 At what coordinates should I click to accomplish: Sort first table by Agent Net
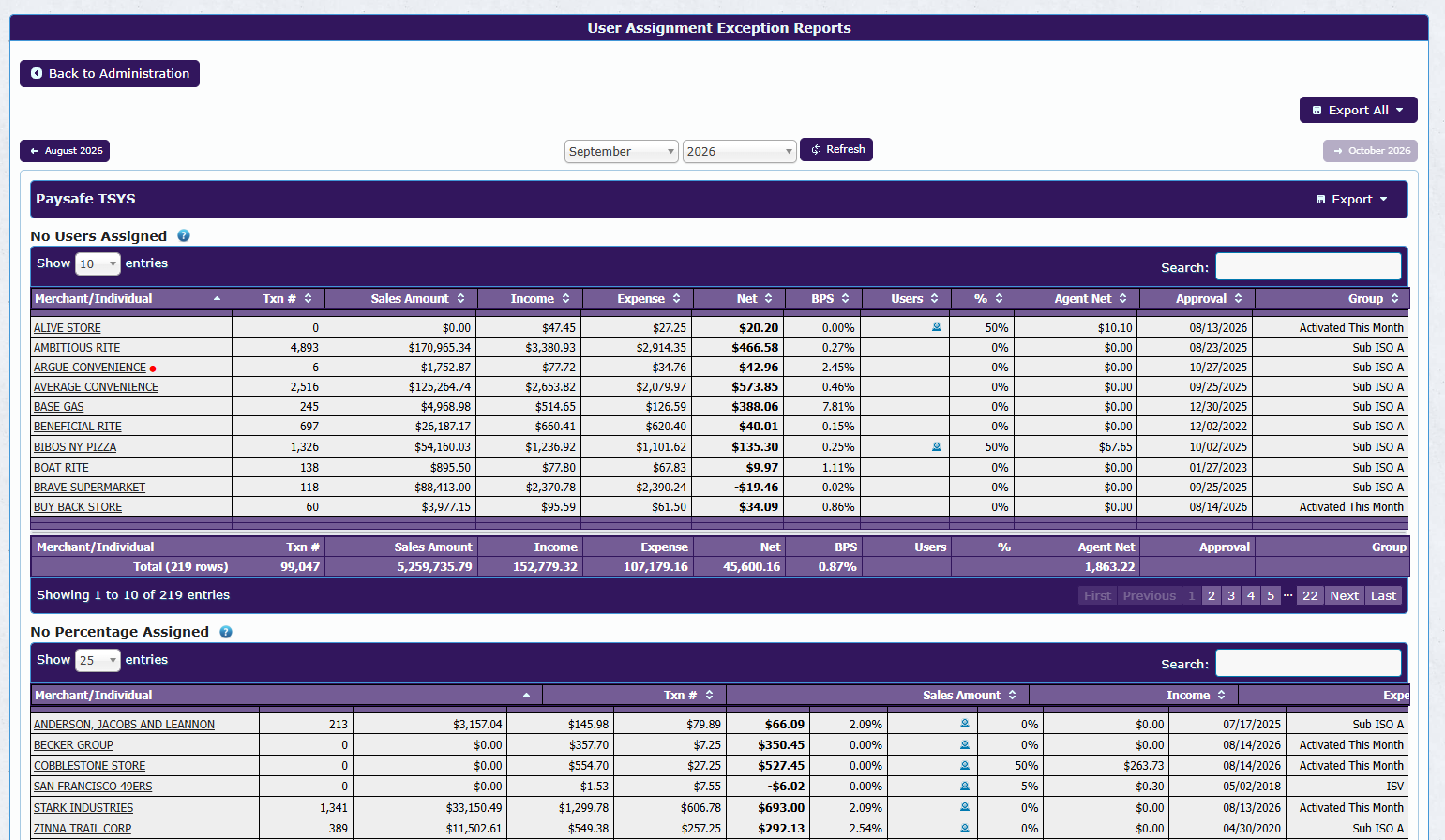click(1076, 298)
